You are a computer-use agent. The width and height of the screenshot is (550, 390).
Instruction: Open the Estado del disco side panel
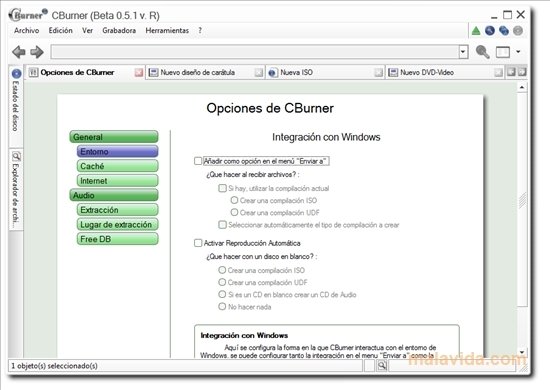(x=16, y=101)
